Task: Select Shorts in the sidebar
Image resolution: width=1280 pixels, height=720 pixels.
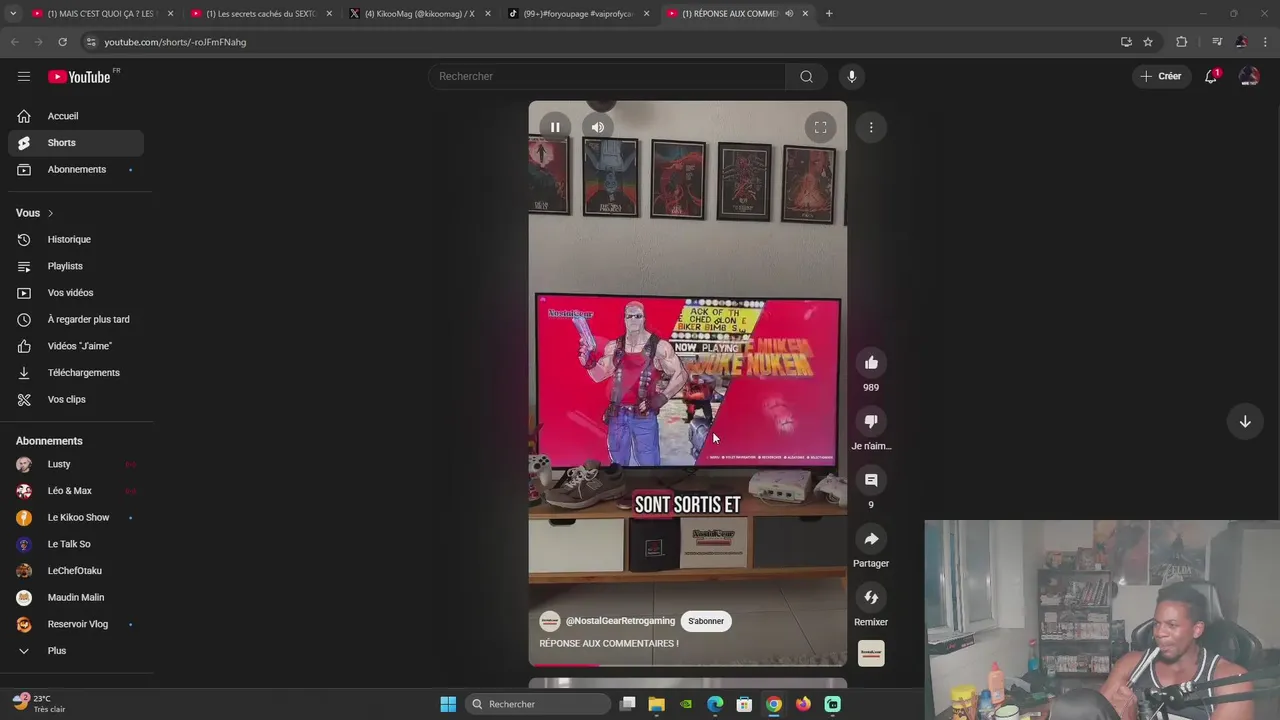Action: point(76,143)
